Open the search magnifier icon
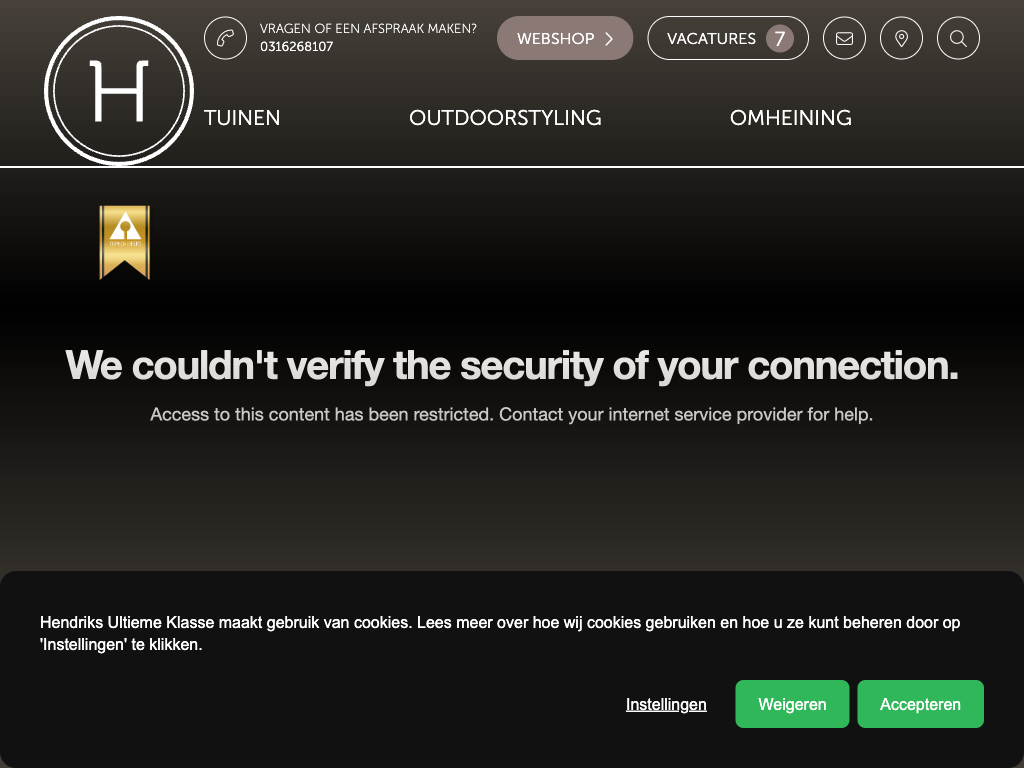Screen dimensions: 1024x768 tap(958, 38)
